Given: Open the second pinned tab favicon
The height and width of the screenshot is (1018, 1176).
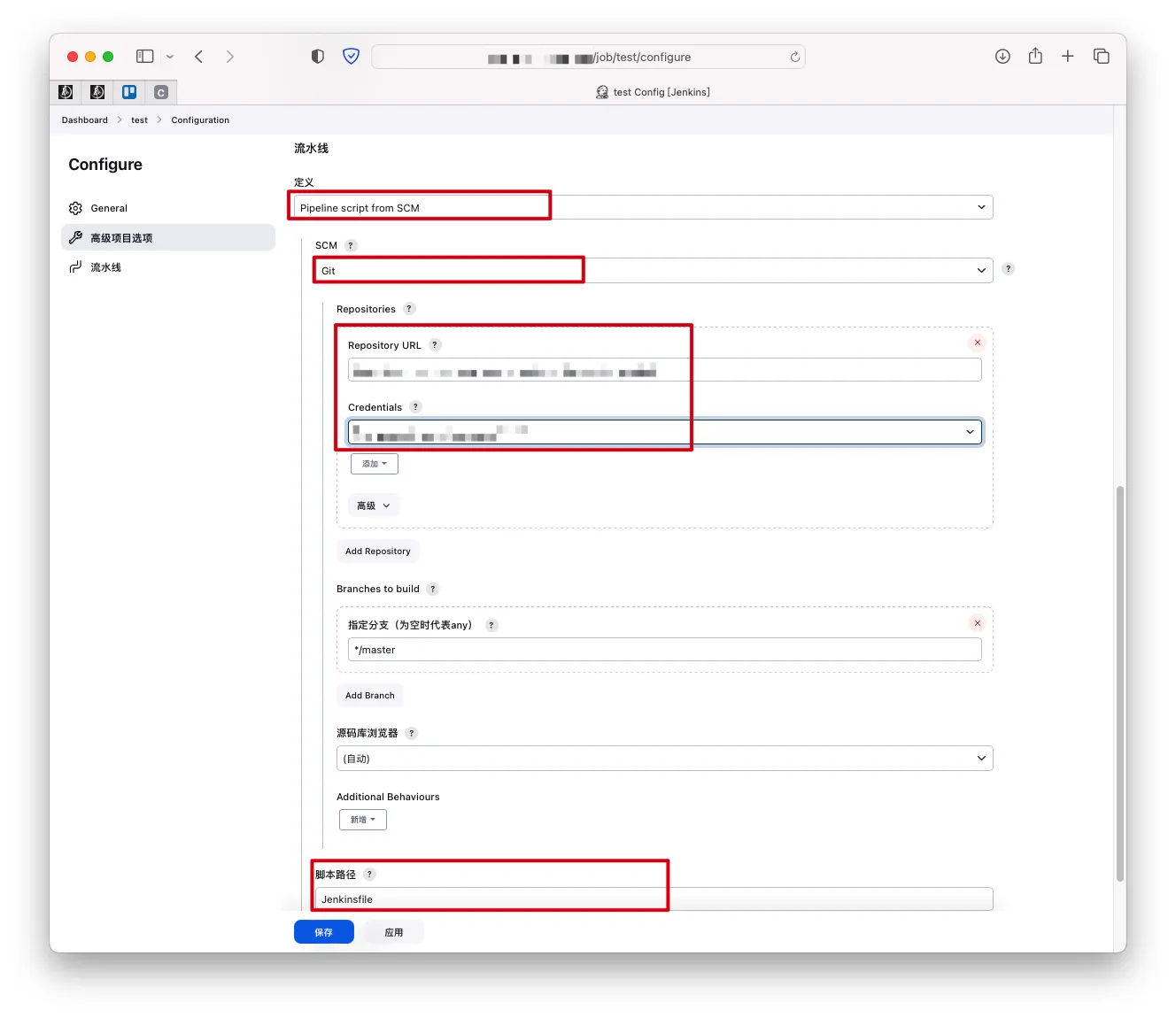Looking at the screenshot, I should (x=97, y=92).
